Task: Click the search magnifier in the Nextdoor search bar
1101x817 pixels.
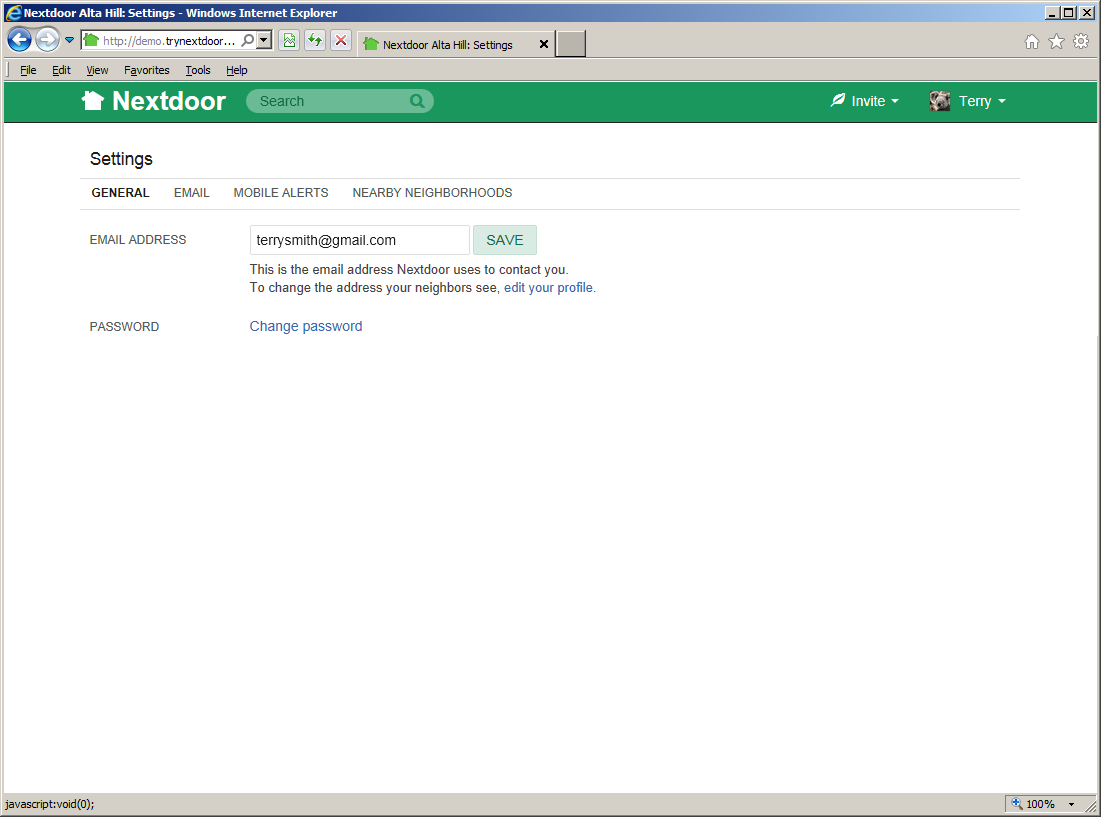Action: [x=417, y=101]
